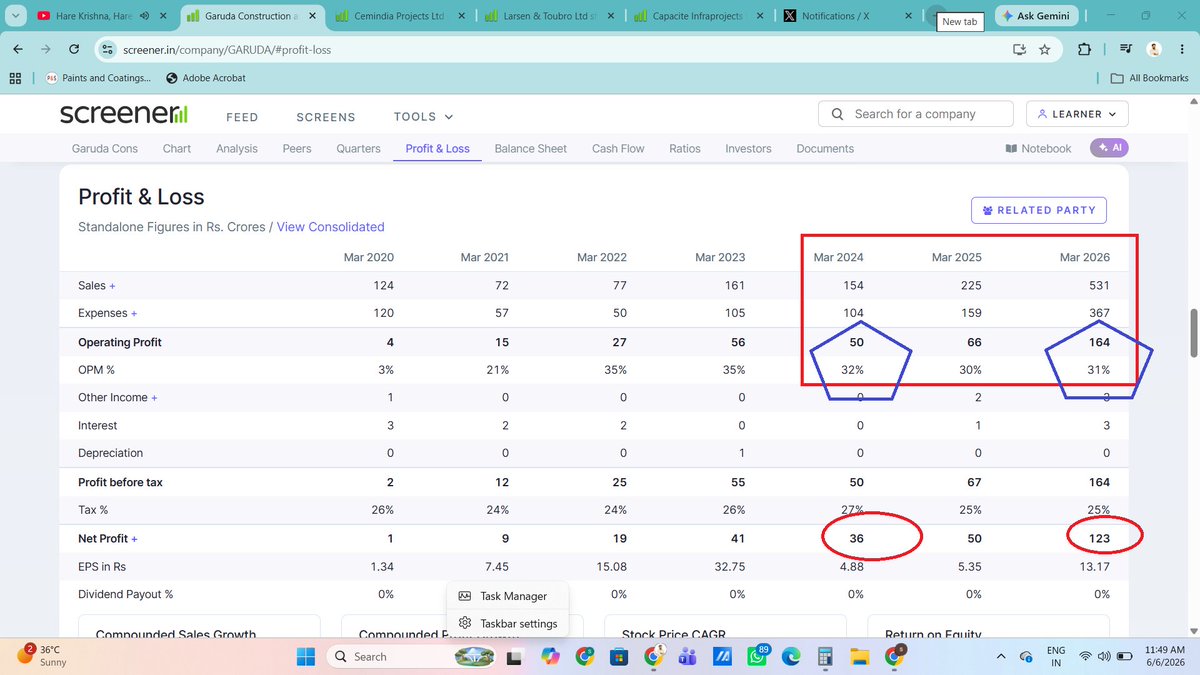Click the Wi-Fi icon in system tray
The width and height of the screenshot is (1200, 675).
[1086, 656]
